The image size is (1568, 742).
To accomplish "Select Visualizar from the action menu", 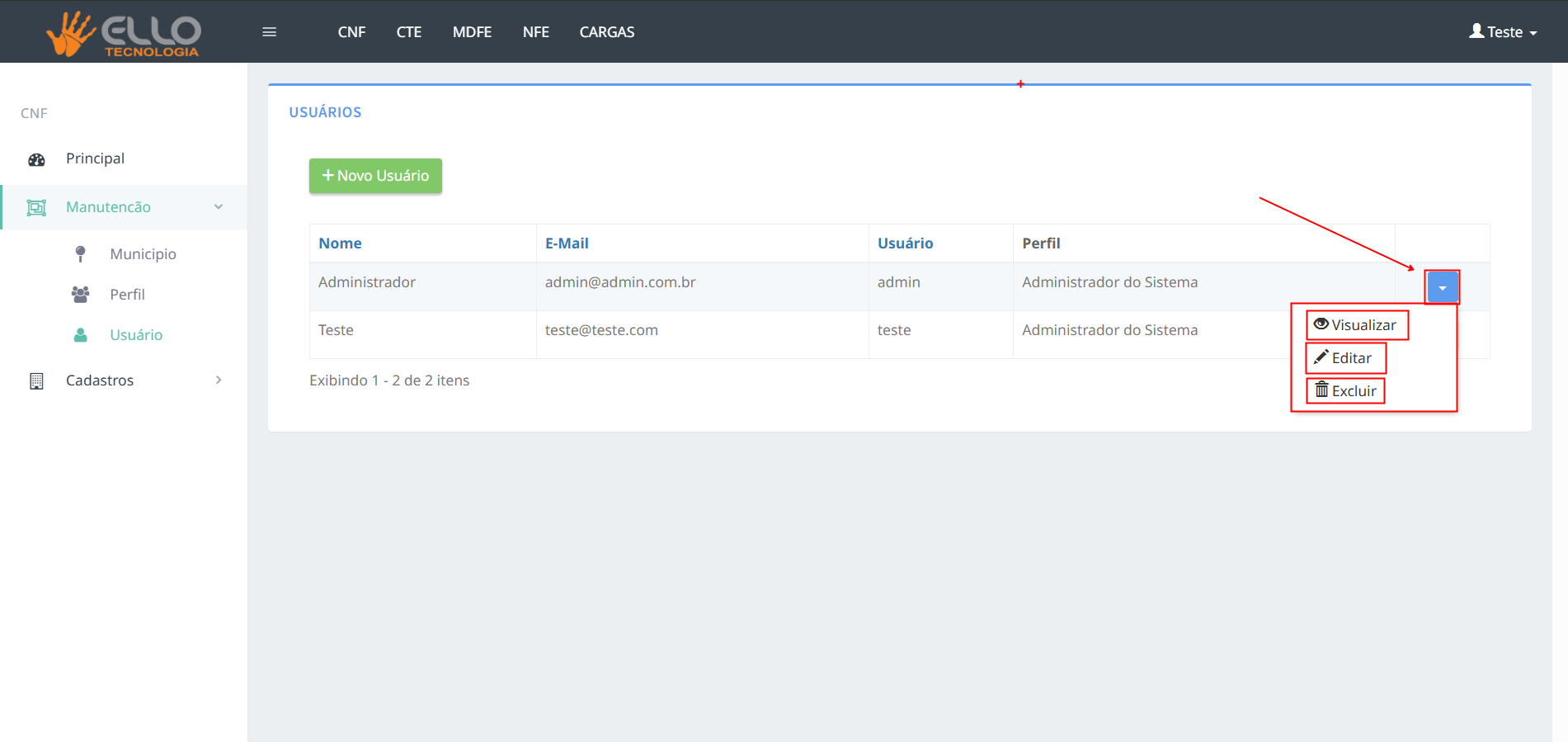I will click(1356, 325).
